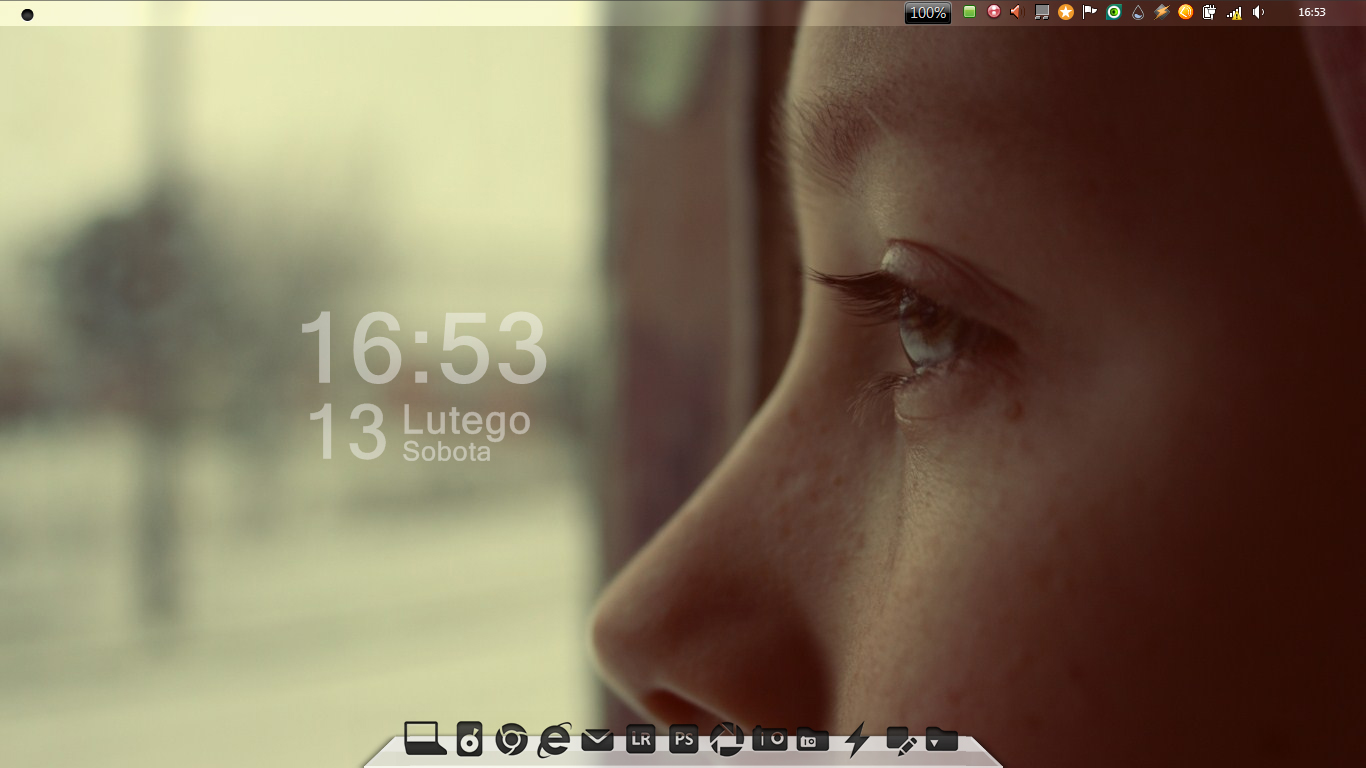This screenshot has height=768, width=1366.
Task: Open the white speaker volume tray icon
Action: click(x=1258, y=12)
